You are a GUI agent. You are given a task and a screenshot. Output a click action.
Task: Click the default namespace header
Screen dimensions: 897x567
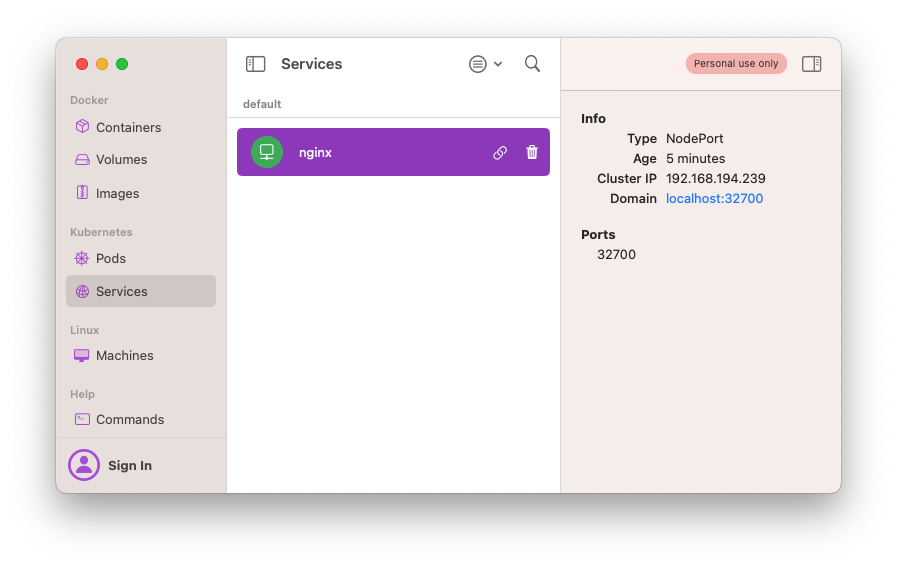(x=262, y=104)
